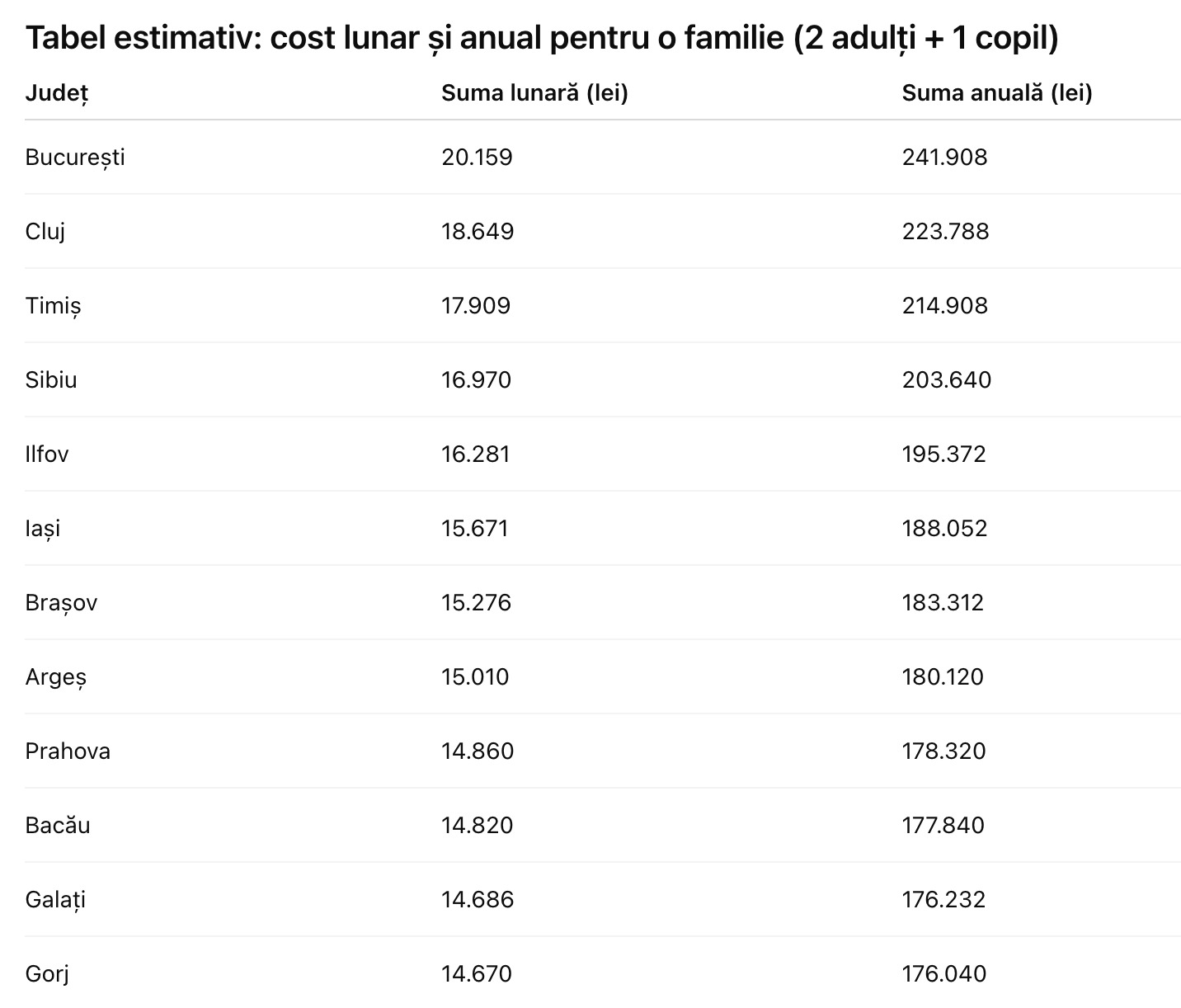Select the Prahova county cell

coord(68,751)
